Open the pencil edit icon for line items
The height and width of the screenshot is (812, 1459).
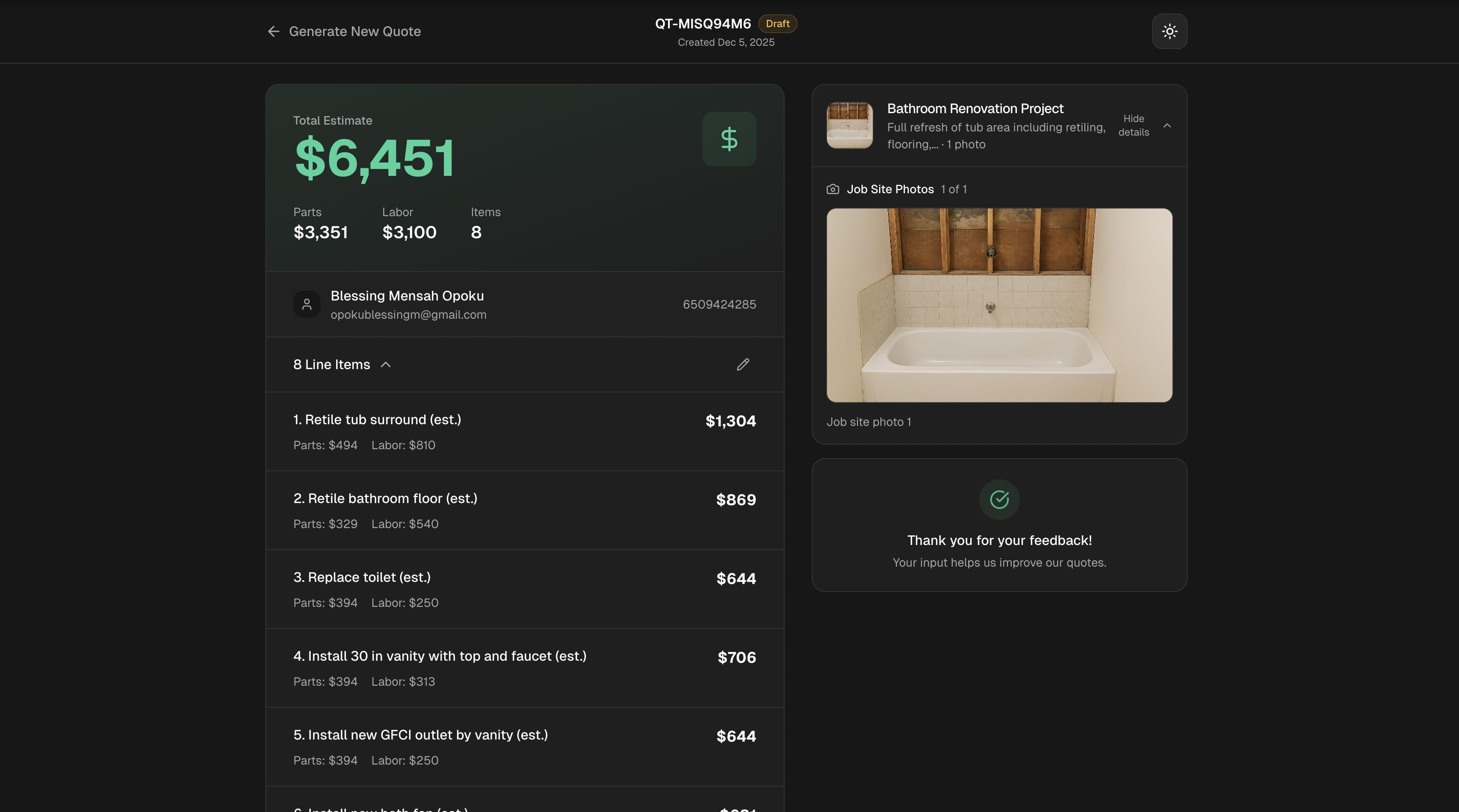tap(743, 364)
